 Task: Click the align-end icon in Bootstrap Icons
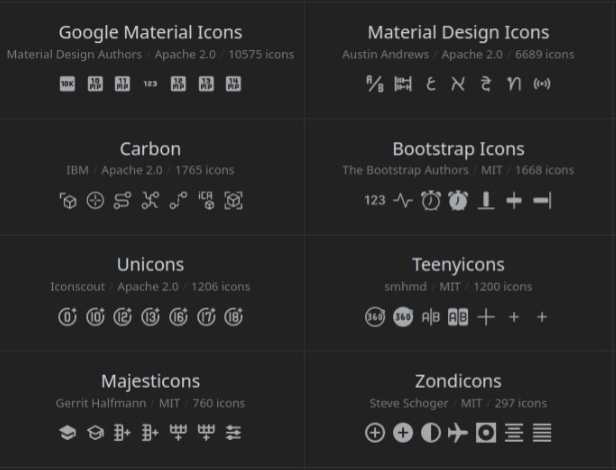[x=542, y=200]
